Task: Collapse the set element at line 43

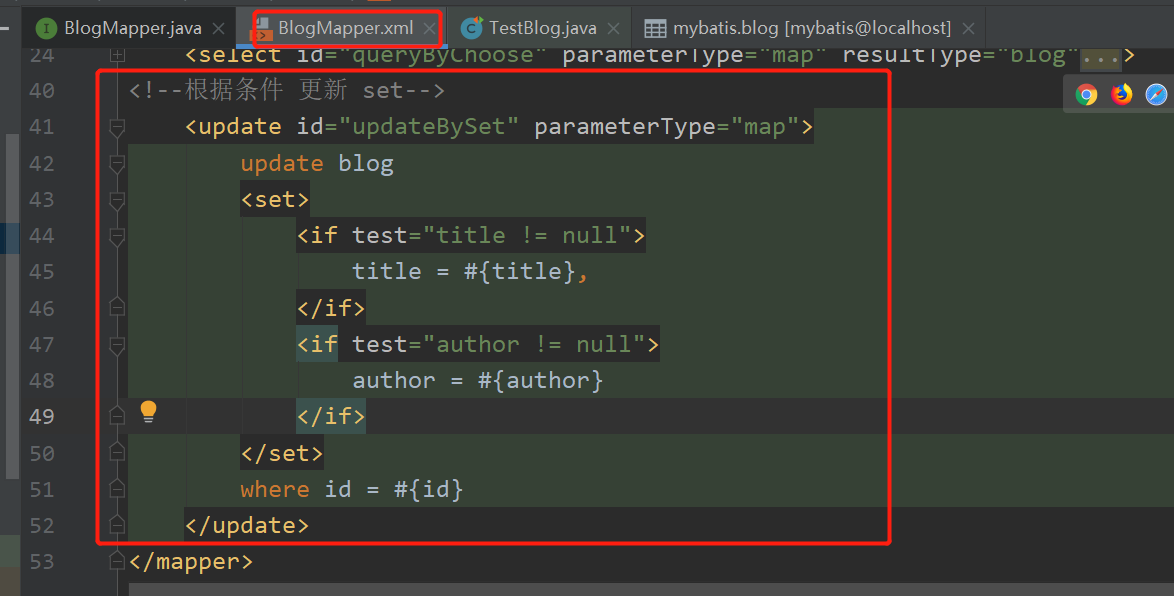Action: tap(117, 200)
